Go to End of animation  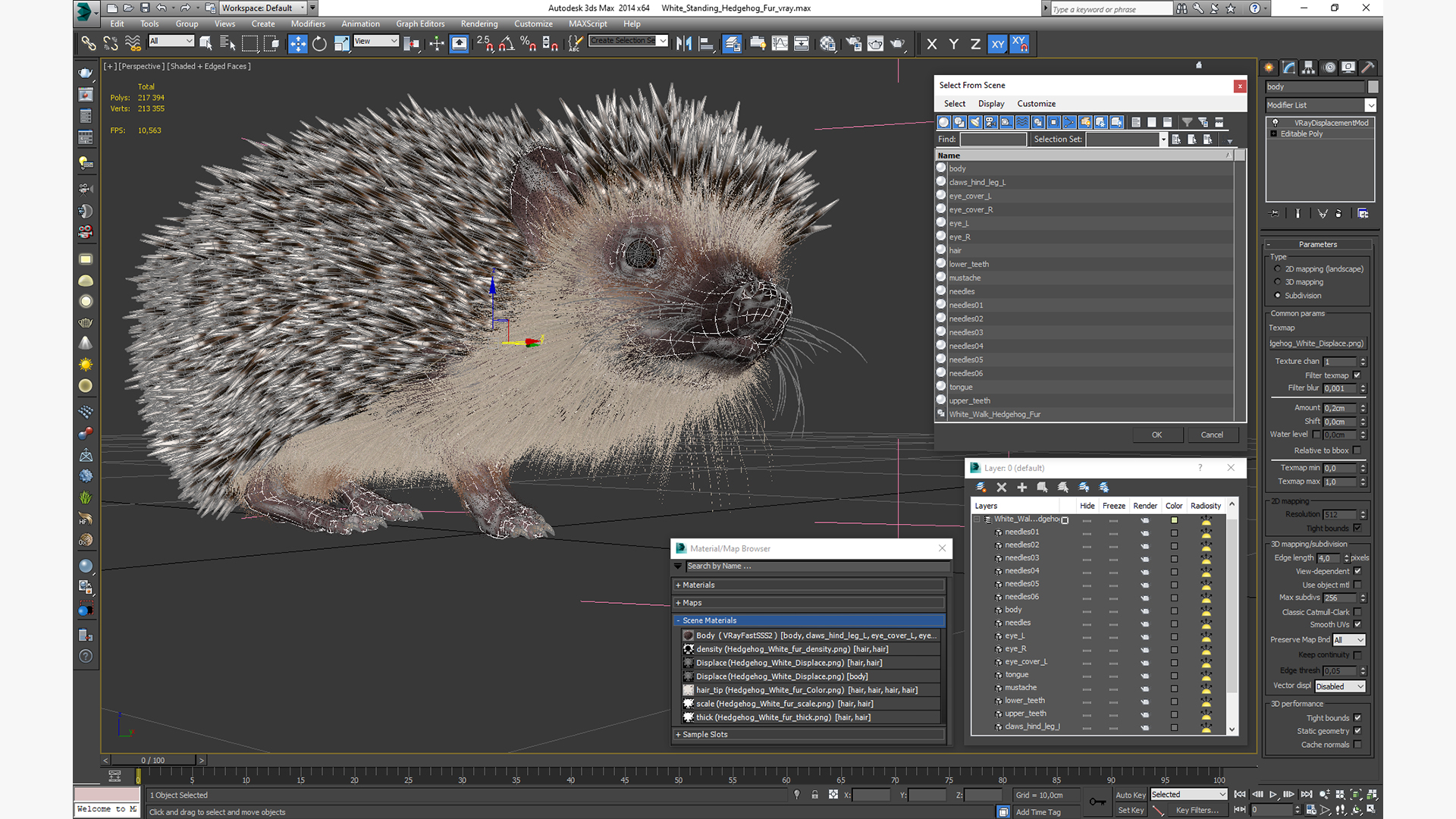(x=1307, y=795)
